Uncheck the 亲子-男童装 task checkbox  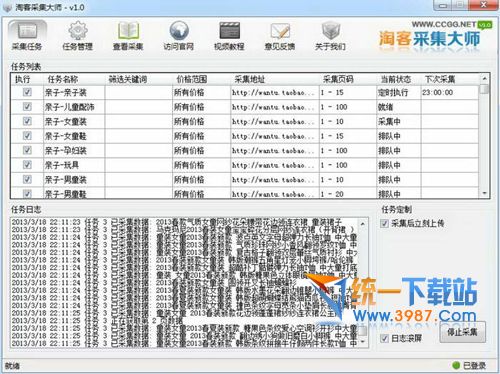tap(27, 179)
